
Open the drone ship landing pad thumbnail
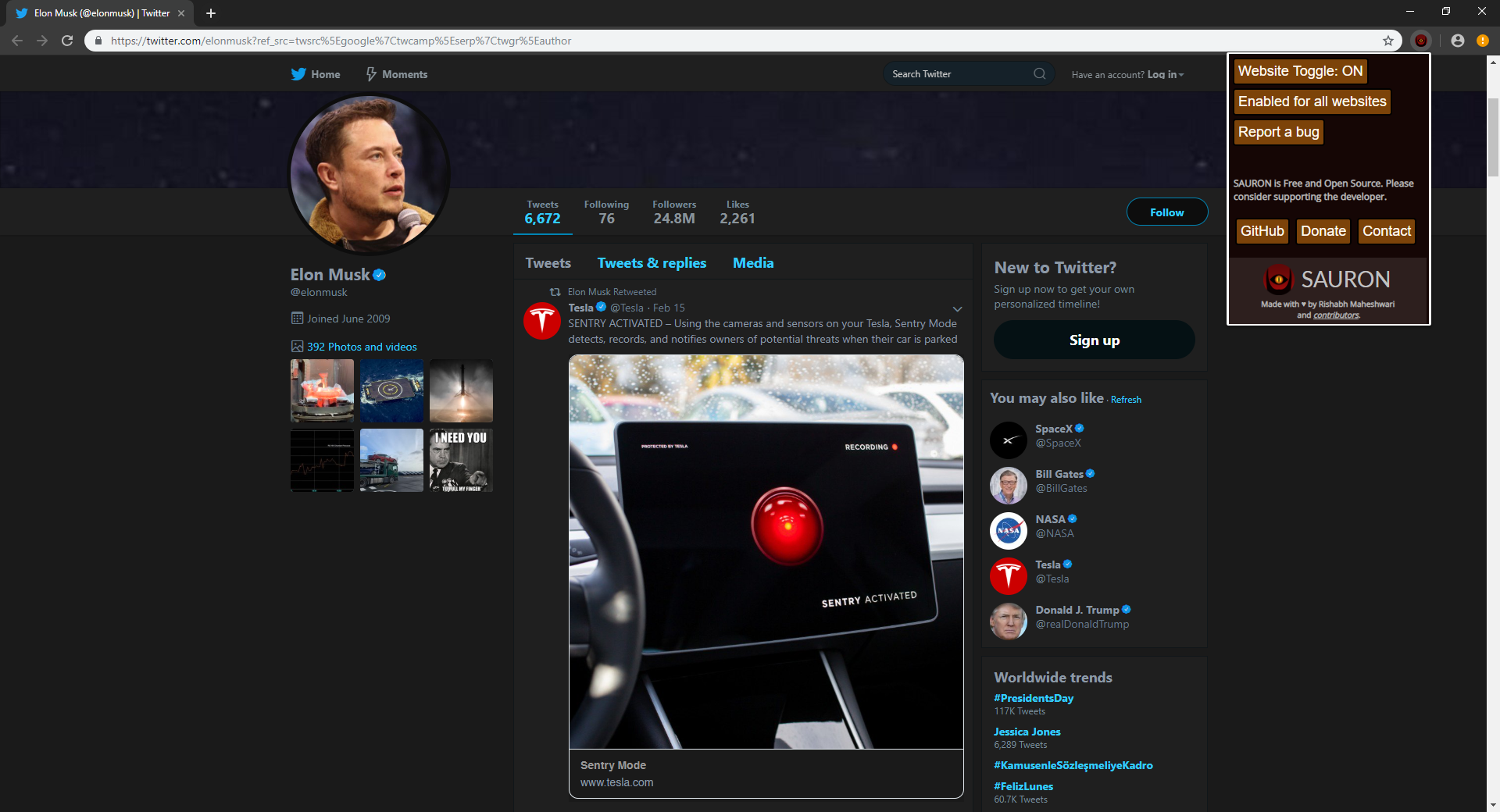(x=391, y=390)
